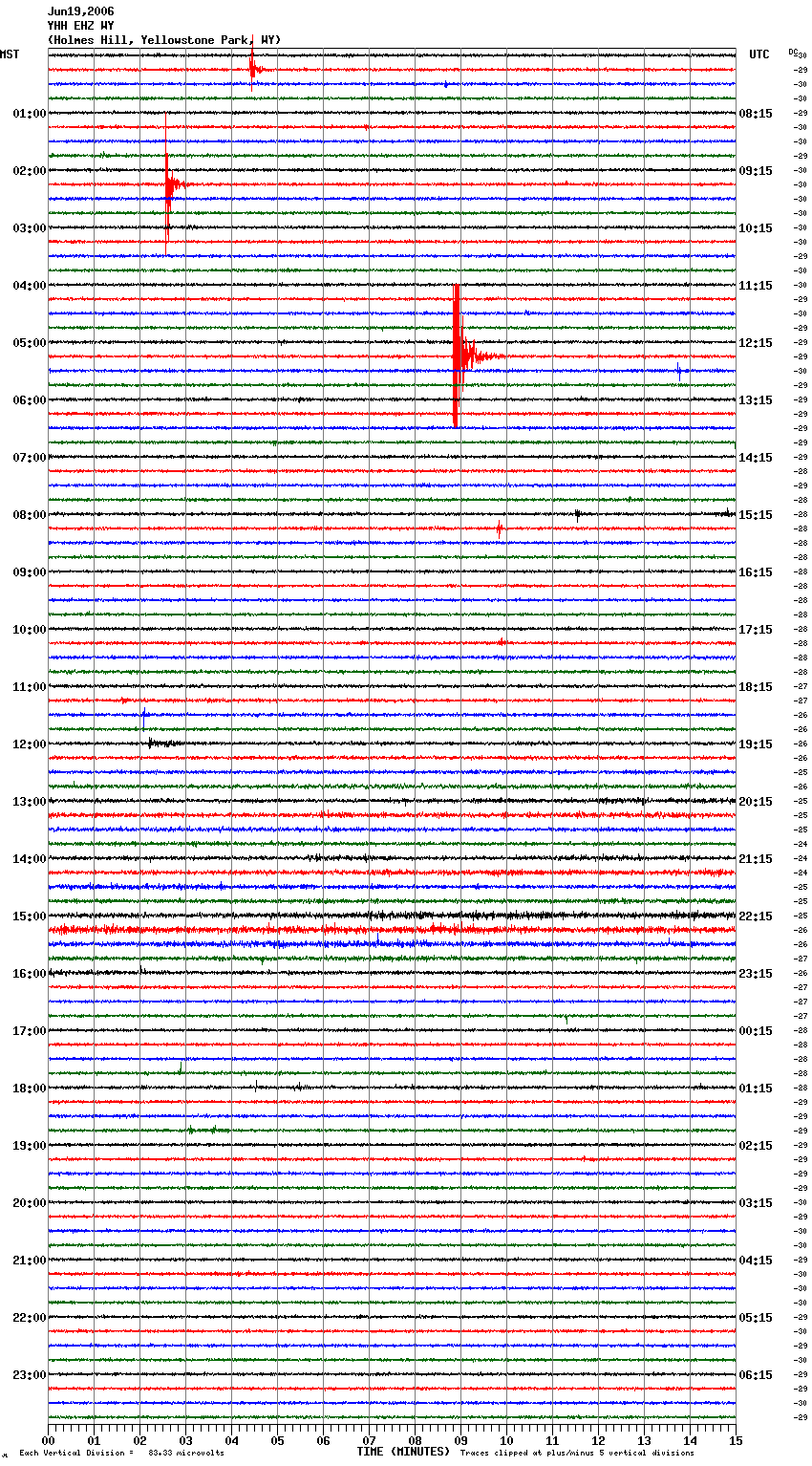Select the 01:00 MST time label
The height and width of the screenshot is (1466, 812).
pos(30,113)
